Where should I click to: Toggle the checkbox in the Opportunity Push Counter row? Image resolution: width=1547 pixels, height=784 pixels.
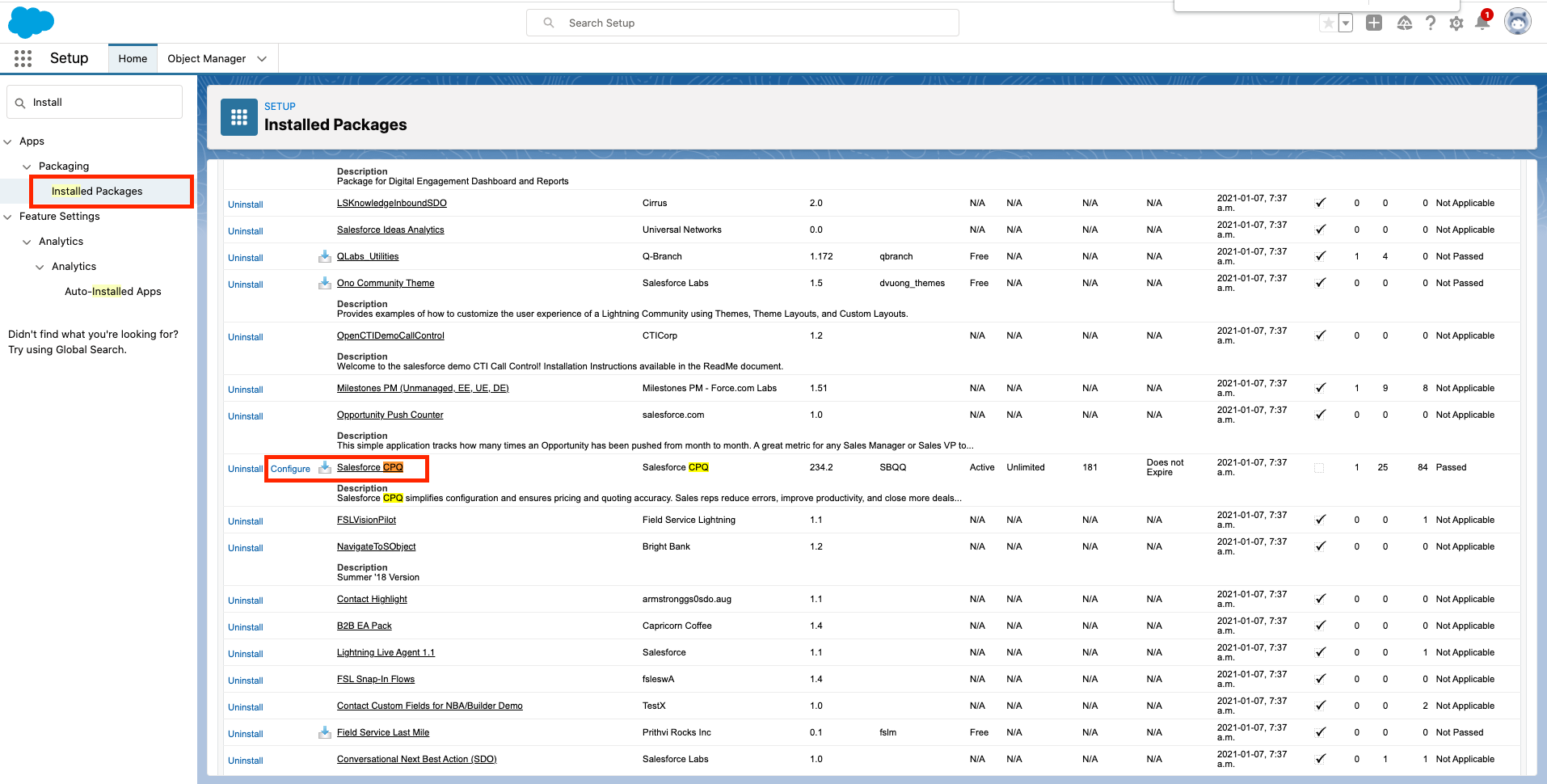click(x=1320, y=415)
